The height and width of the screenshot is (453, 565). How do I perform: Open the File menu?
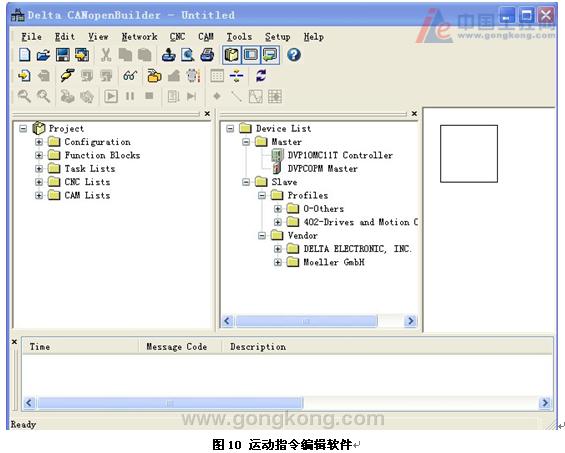coord(31,37)
